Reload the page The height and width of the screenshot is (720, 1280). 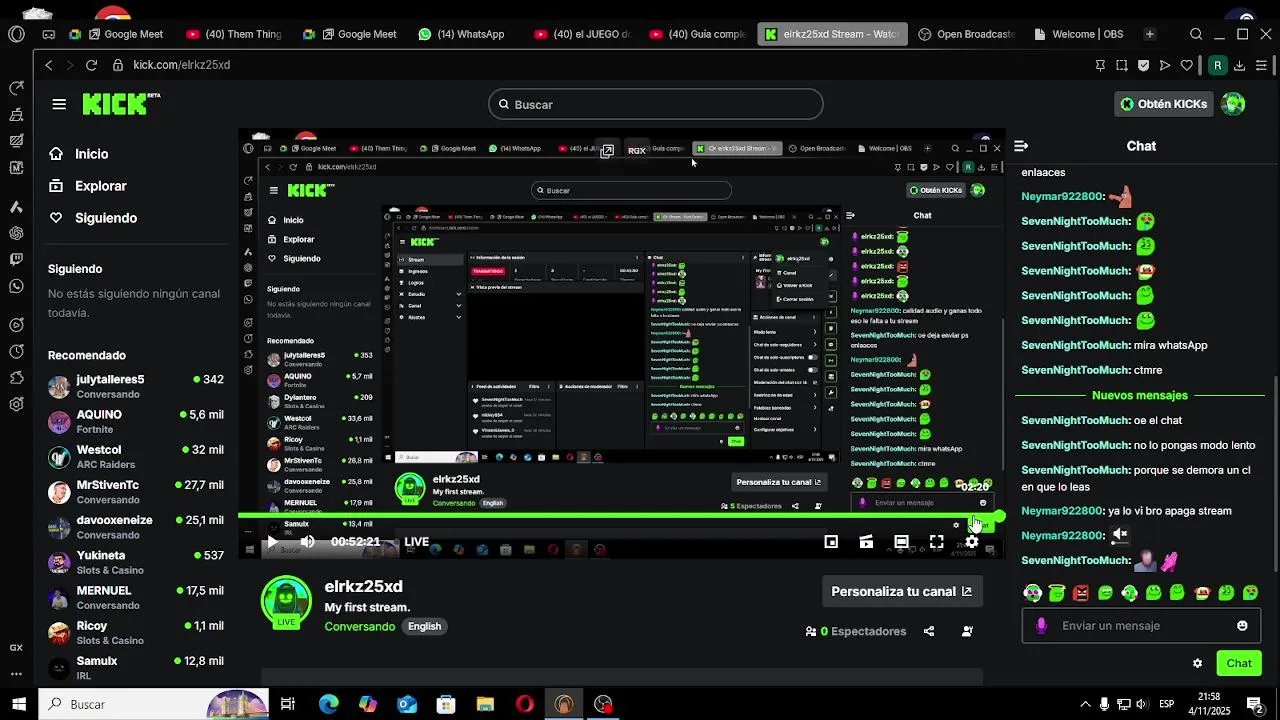[91, 65]
